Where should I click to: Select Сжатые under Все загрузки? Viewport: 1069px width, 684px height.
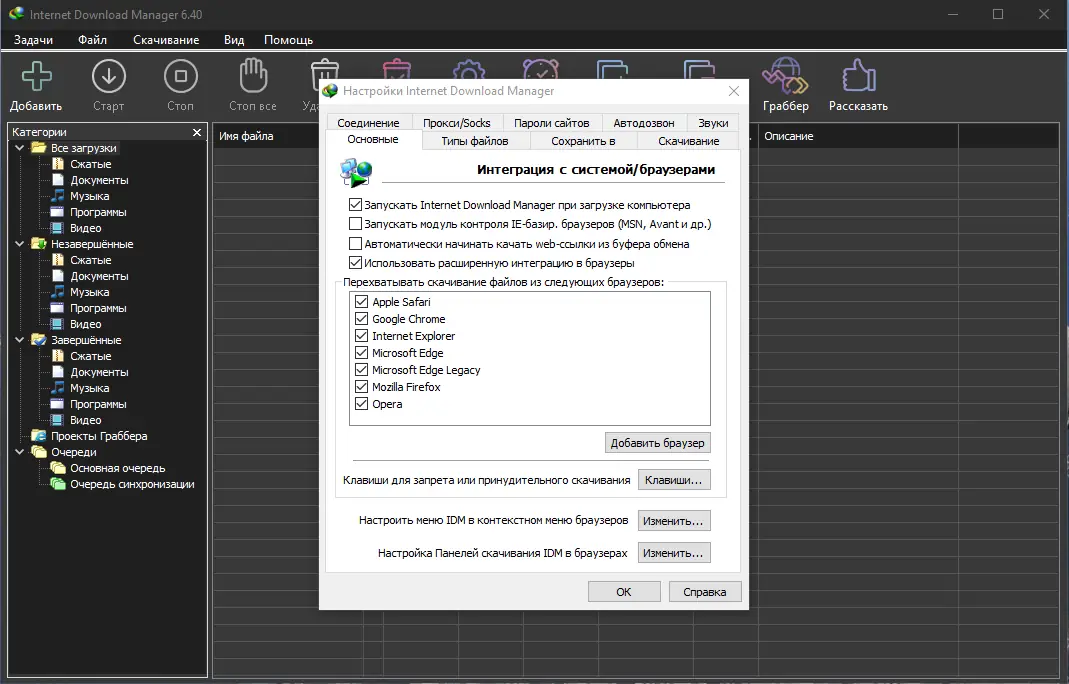[91, 164]
